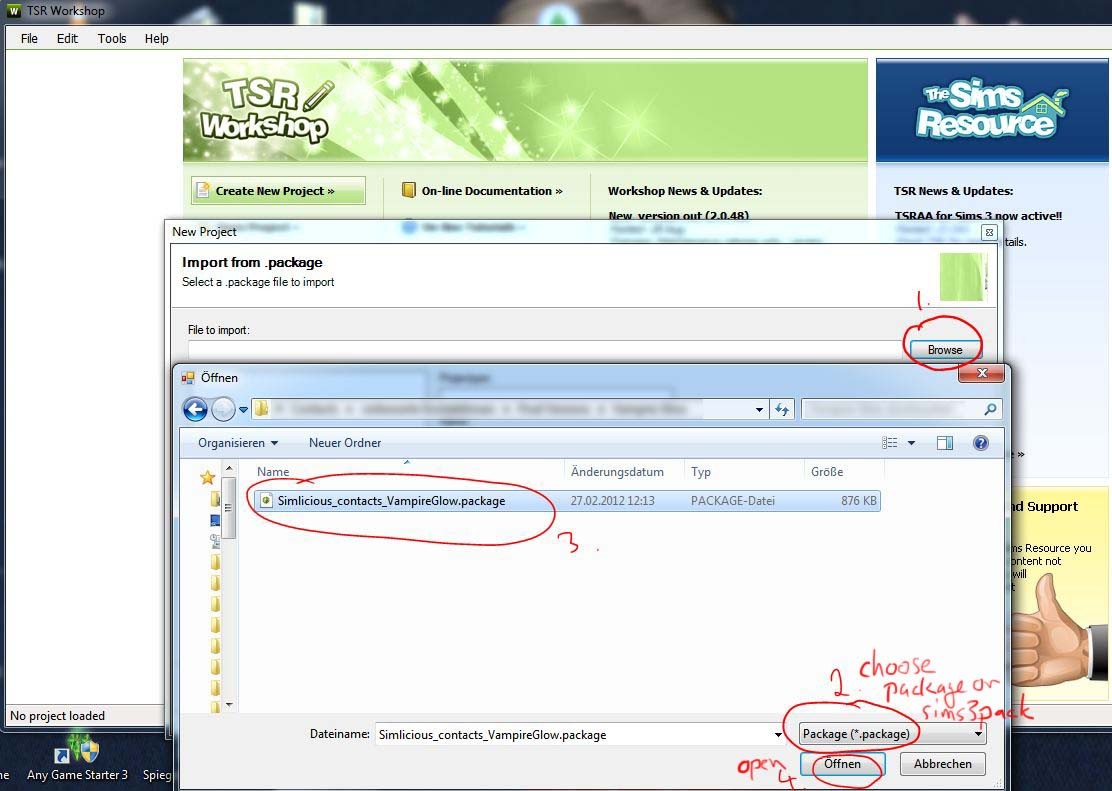The height and width of the screenshot is (791, 1112).
Task: Expand the address bar path history dropdown
Action: (x=759, y=409)
